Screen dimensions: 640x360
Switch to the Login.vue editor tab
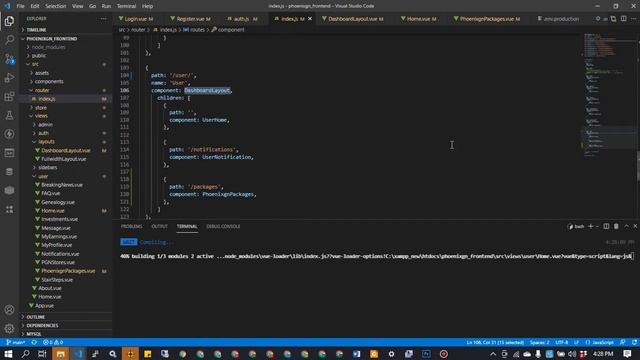click(136, 19)
